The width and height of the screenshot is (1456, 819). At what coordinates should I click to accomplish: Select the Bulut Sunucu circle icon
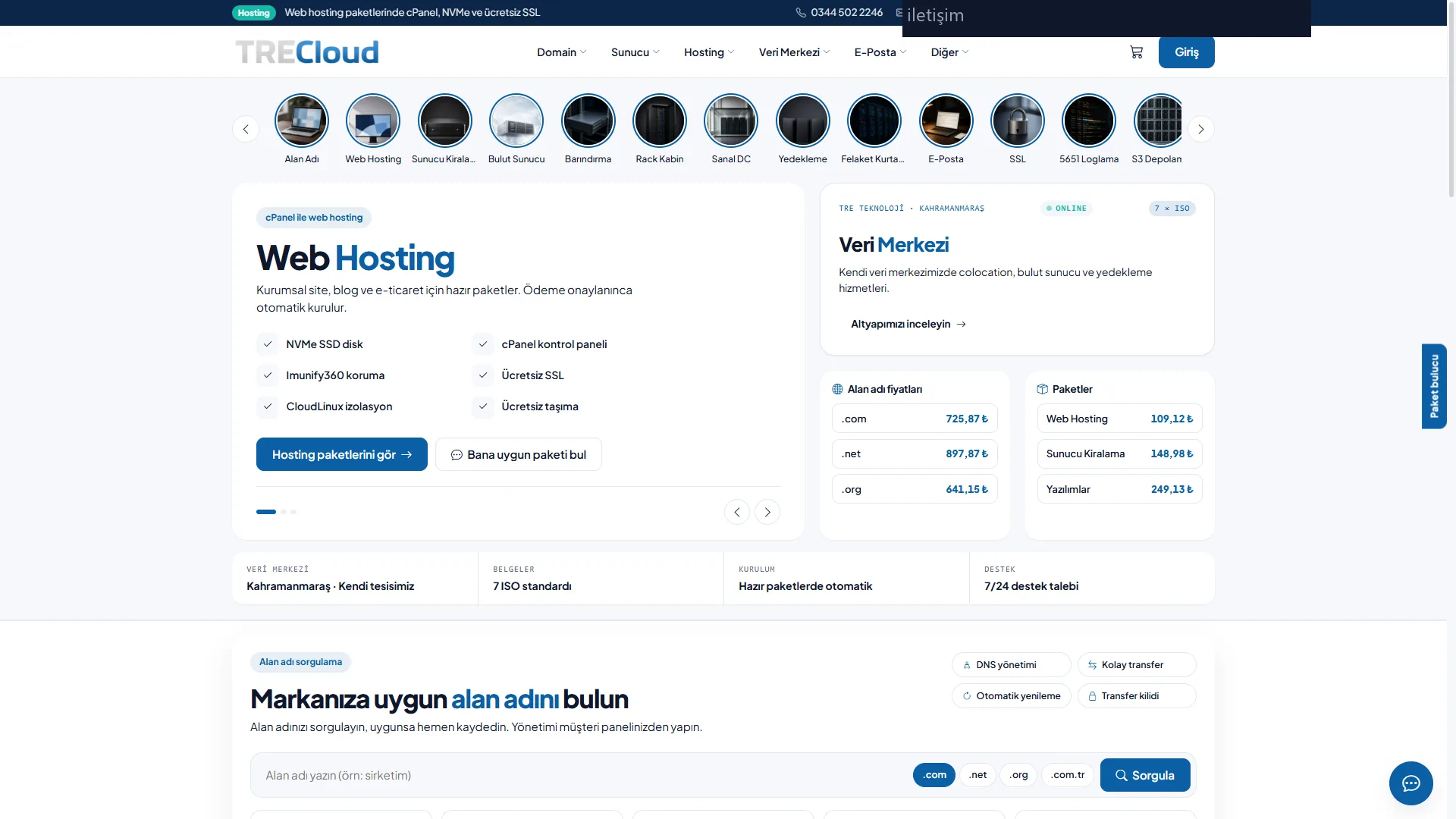pos(516,121)
